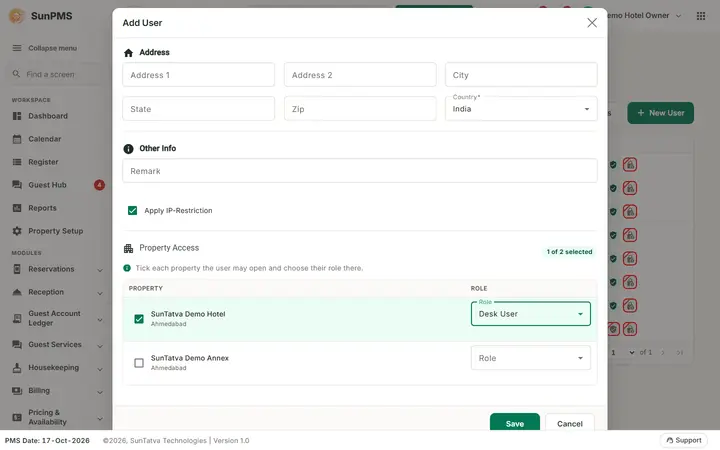Expand the Reception module

click(100, 293)
